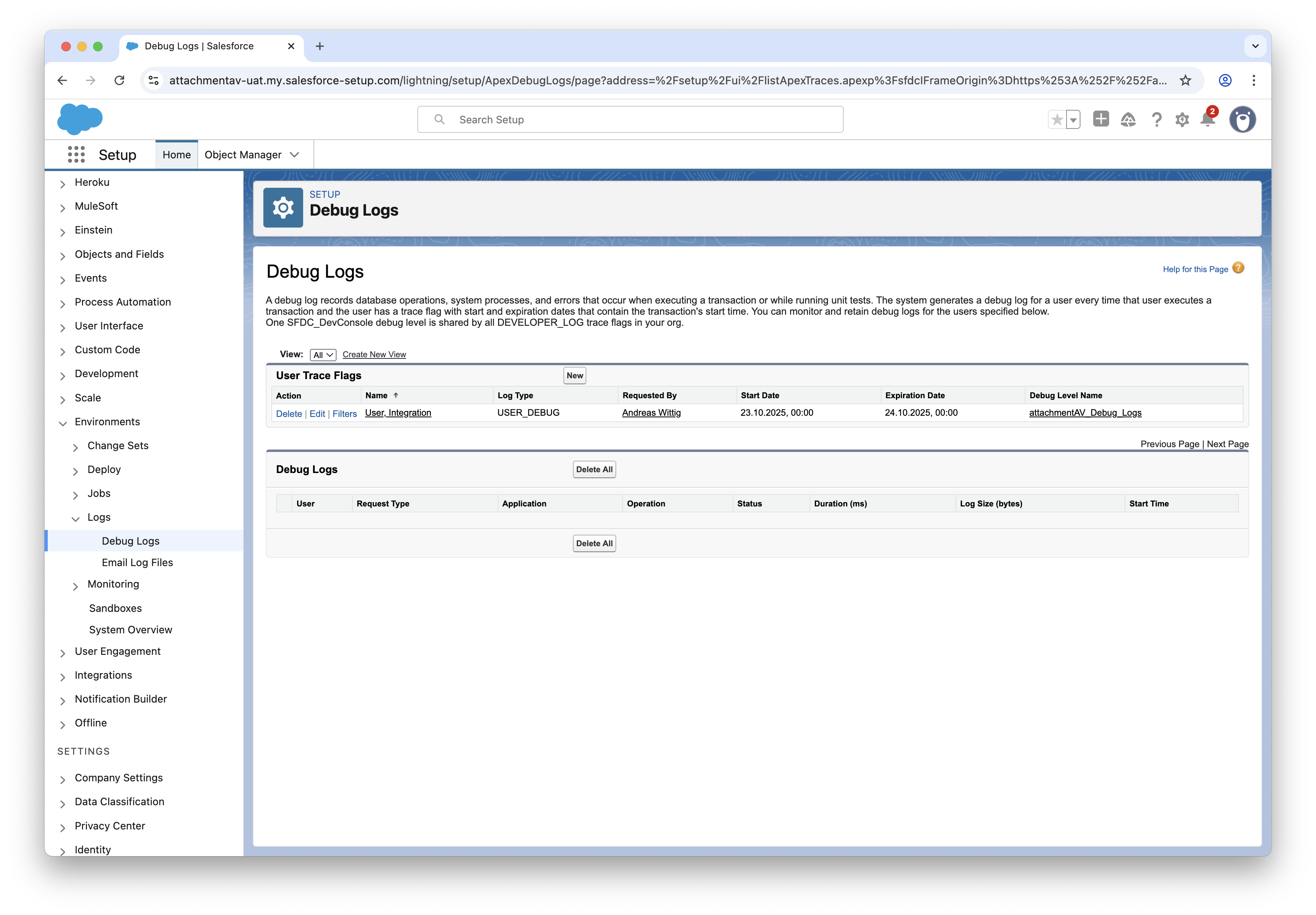Select the Home tab
This screenshot has width=1316, height=915.
click(177, 155)
